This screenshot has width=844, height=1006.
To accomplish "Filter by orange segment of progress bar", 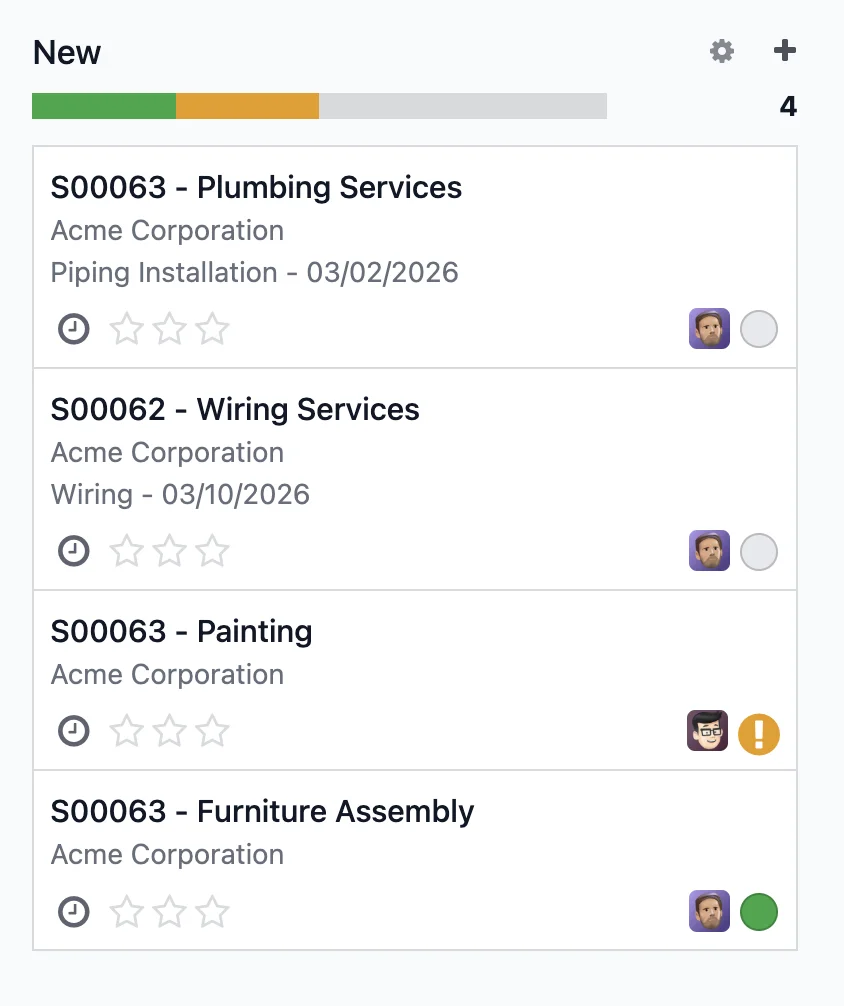I will tap(247, 106).
